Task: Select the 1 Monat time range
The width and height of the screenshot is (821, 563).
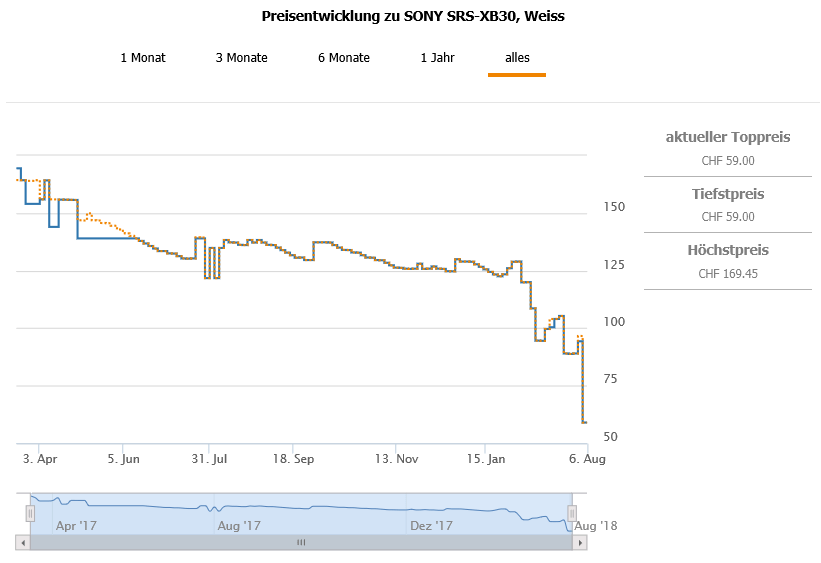Action: 143,58
